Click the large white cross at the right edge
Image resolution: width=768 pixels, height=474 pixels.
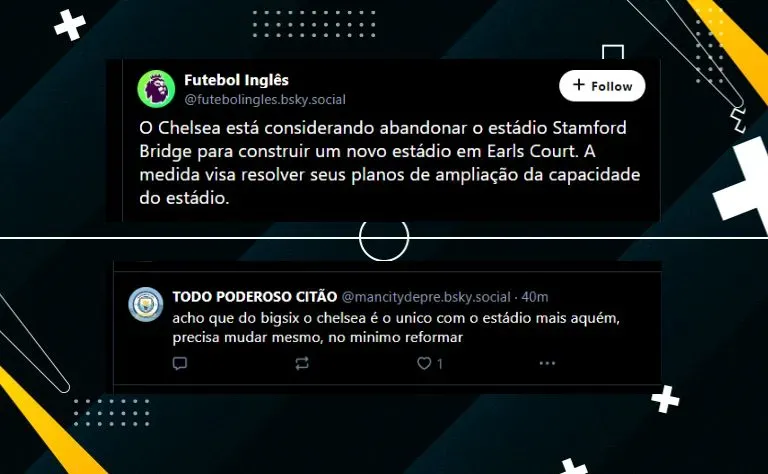742,184
